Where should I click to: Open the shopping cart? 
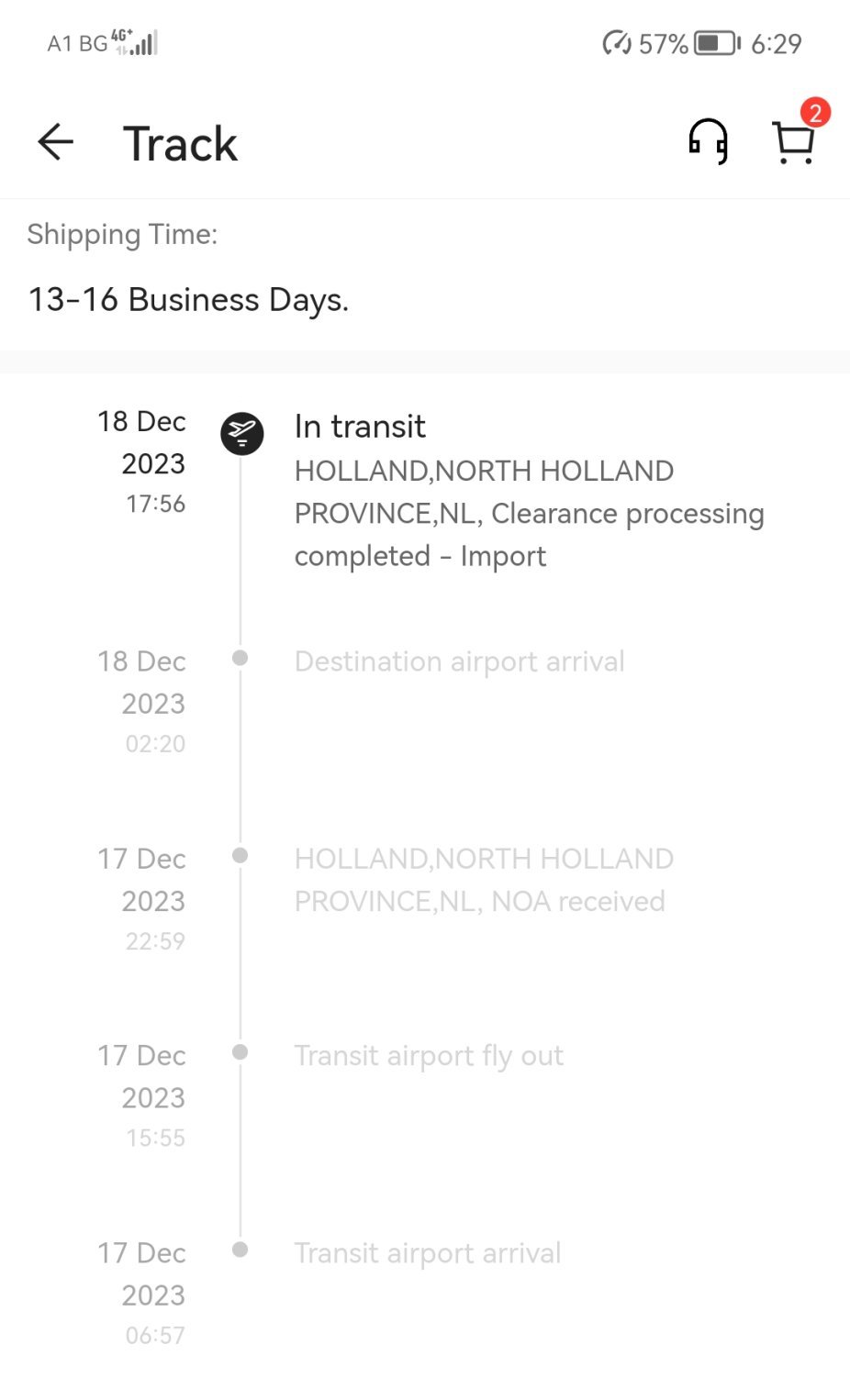[x=792, y=145]
